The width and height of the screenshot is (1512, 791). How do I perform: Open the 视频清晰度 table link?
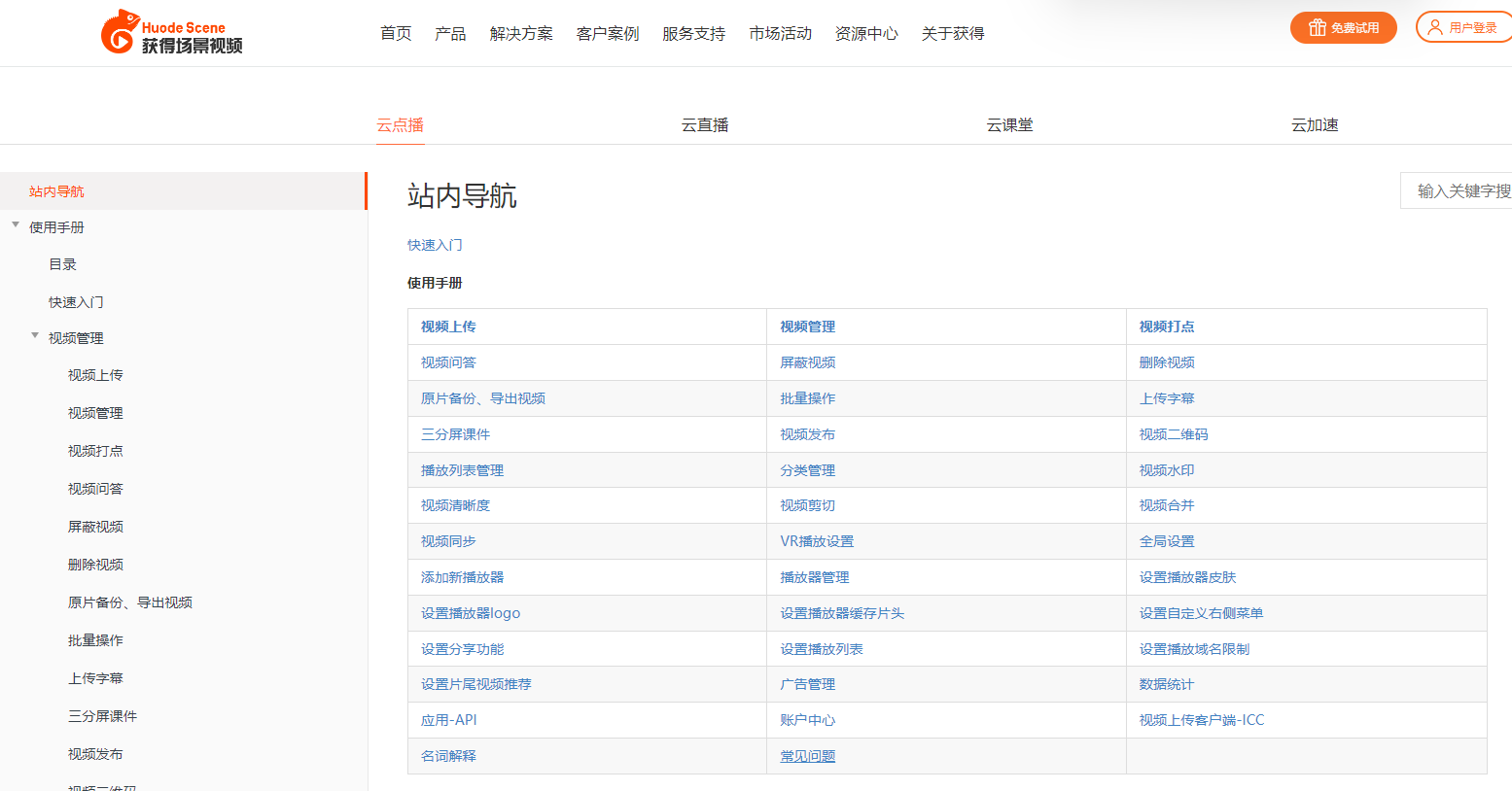click(x=456, y=505)
